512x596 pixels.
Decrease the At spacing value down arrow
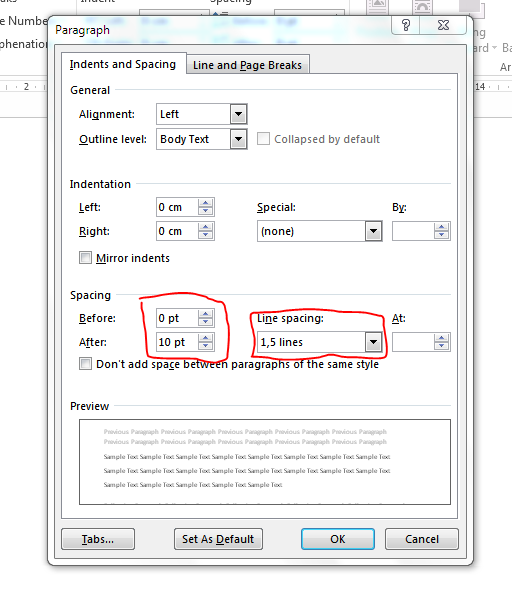coord(442,346)
